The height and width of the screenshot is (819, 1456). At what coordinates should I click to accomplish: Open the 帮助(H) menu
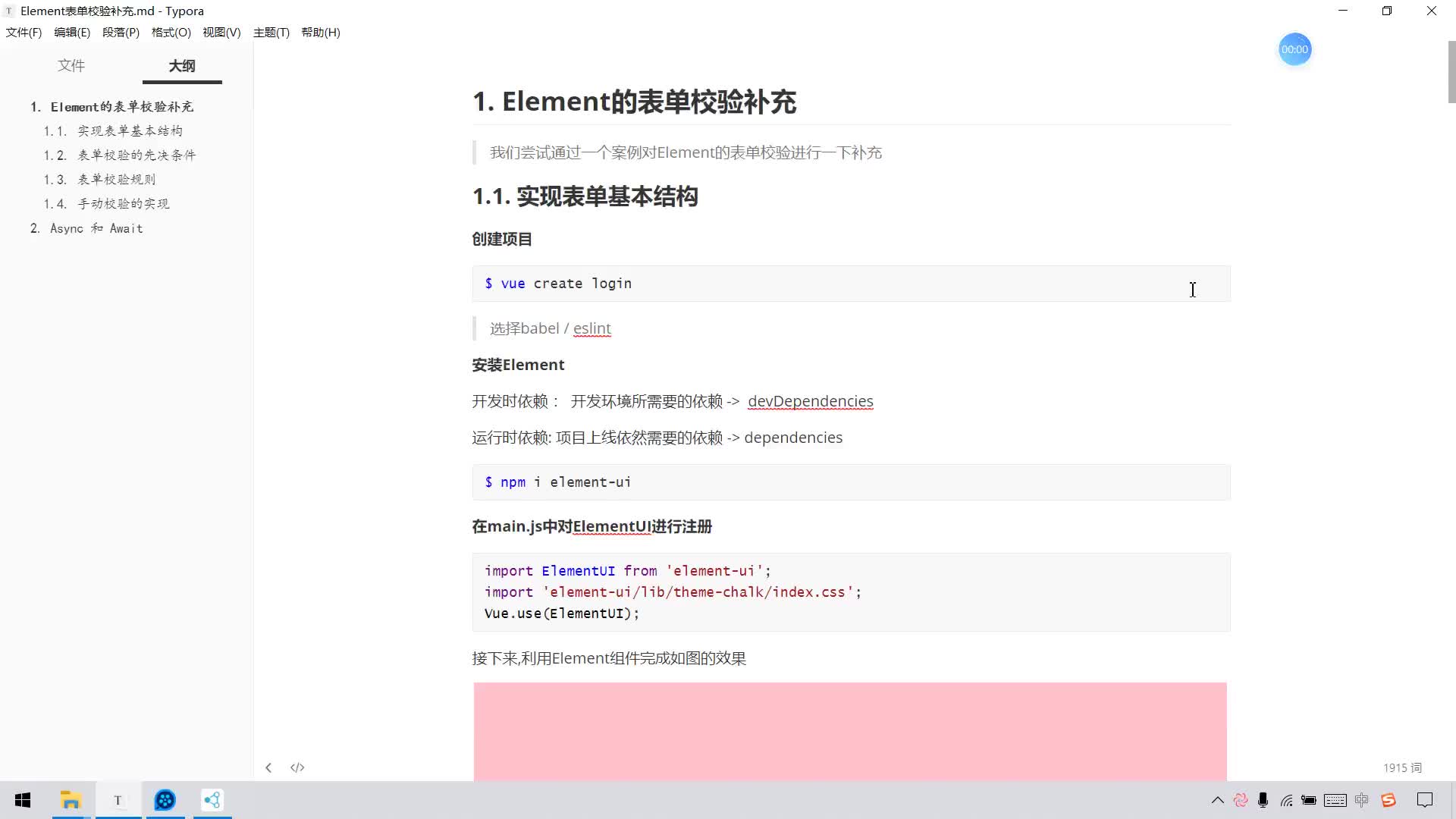tap(321, 33)
